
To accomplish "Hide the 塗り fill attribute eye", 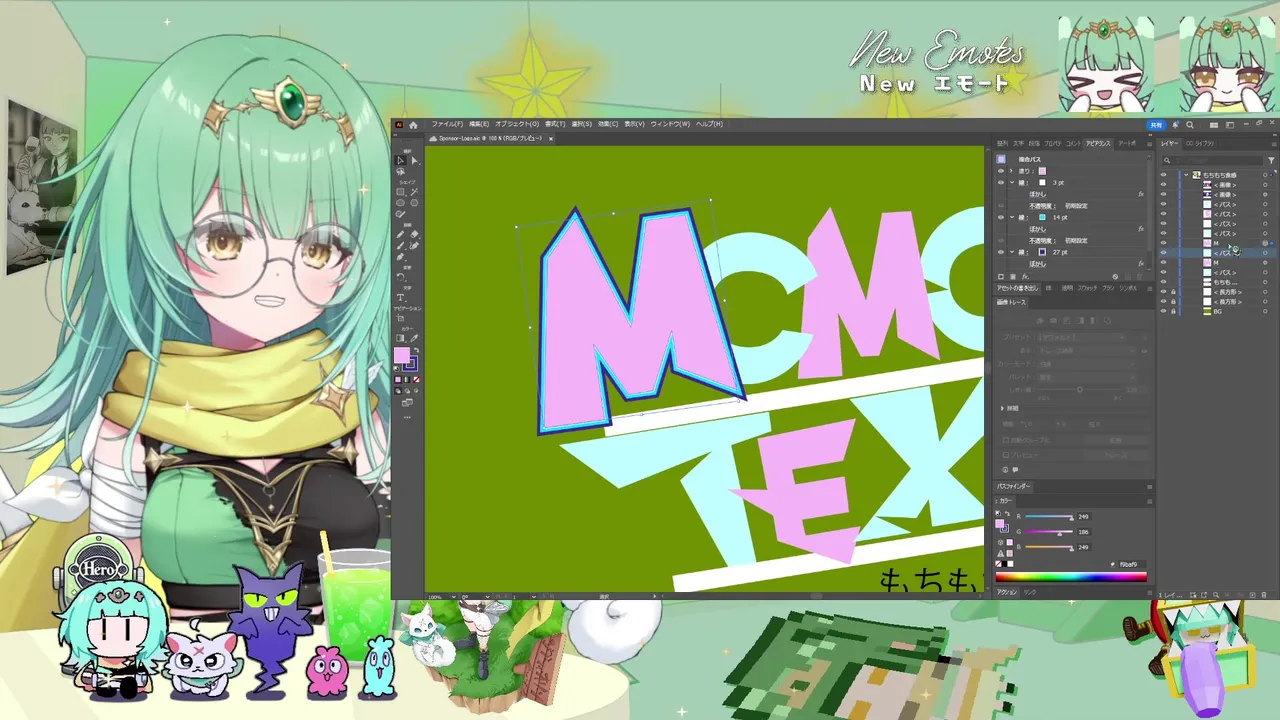I will pyautogui.click(x=1001, y=171).
